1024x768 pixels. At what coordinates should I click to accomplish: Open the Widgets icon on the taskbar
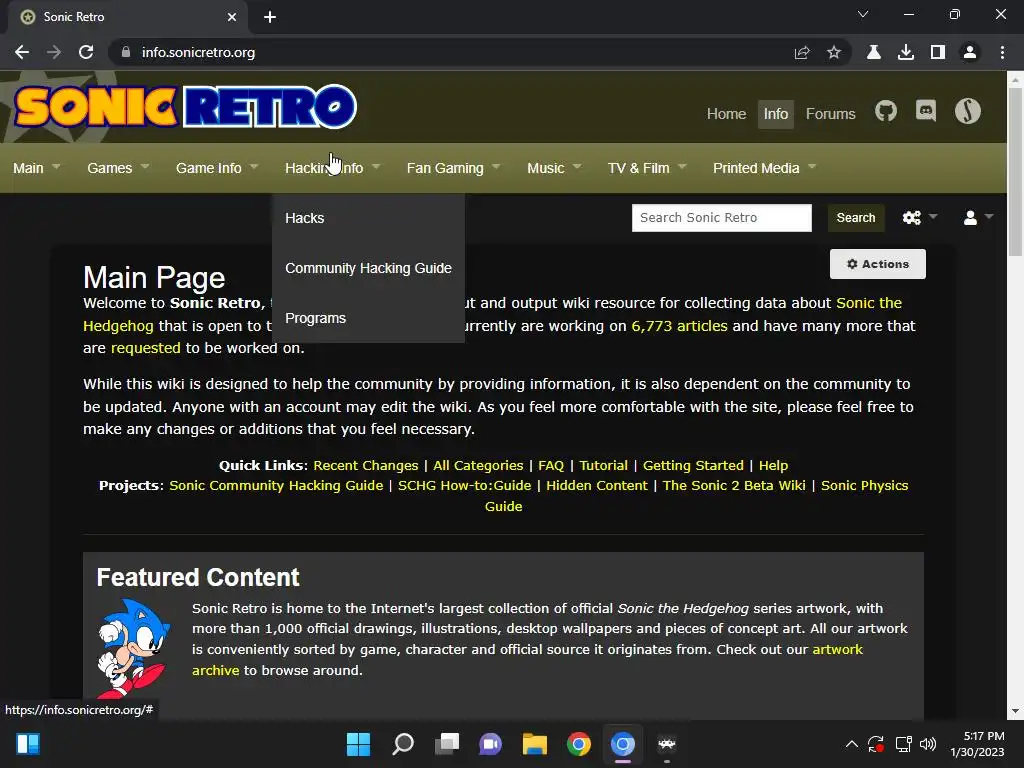pos(28,744)
